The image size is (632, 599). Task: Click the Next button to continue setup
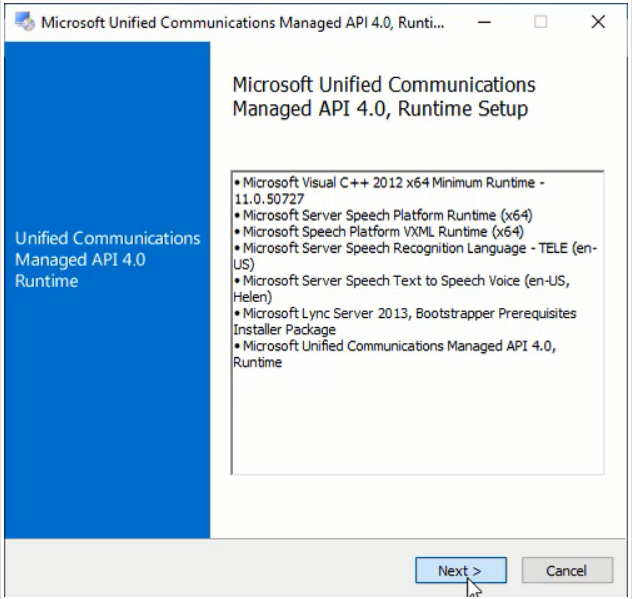tap(460, 571)
